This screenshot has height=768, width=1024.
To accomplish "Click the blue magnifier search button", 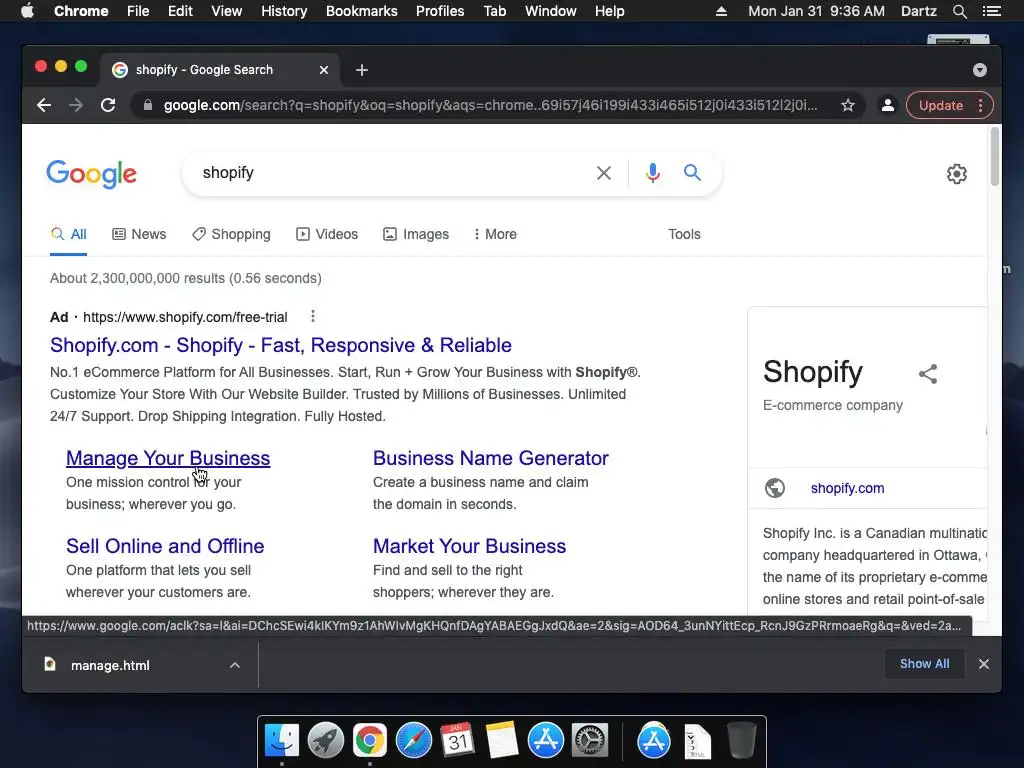I will tap(692, 172).
